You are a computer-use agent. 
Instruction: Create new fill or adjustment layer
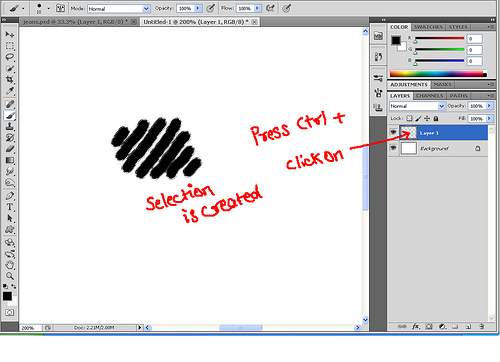pos(442,327)
